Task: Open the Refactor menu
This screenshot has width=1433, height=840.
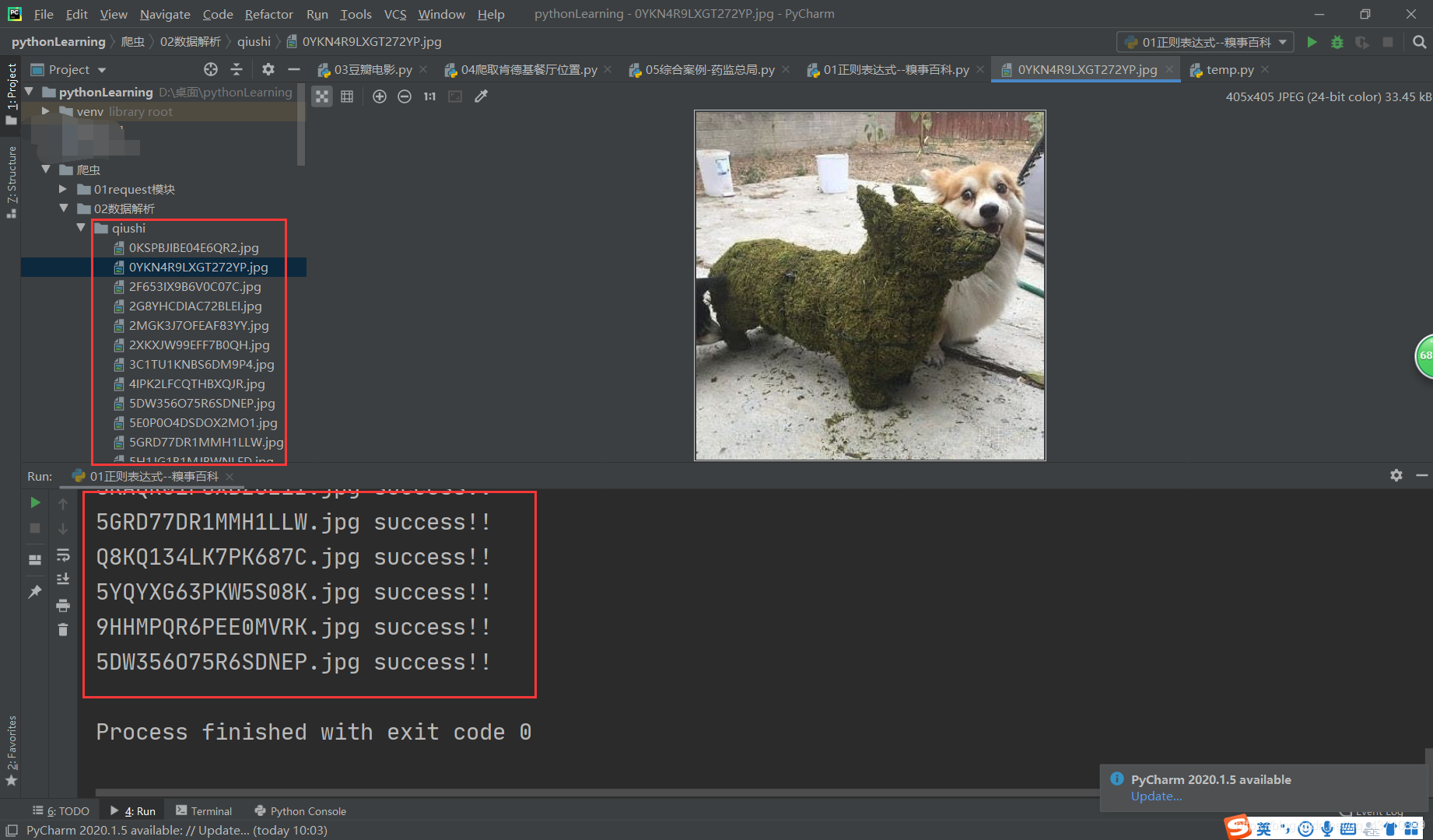Action: tap(268, 14)
